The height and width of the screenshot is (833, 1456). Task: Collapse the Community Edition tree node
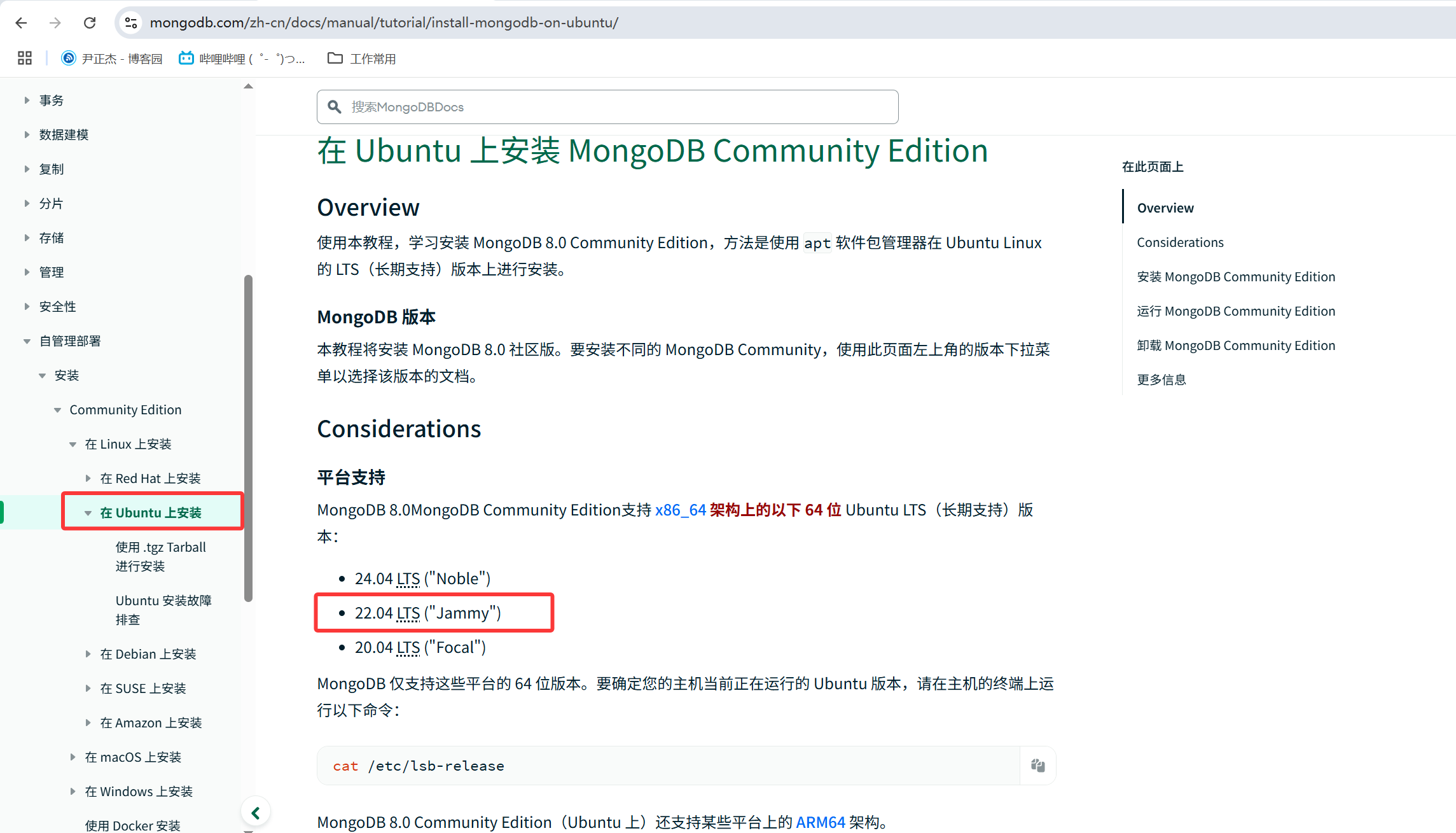pos(57,410)
